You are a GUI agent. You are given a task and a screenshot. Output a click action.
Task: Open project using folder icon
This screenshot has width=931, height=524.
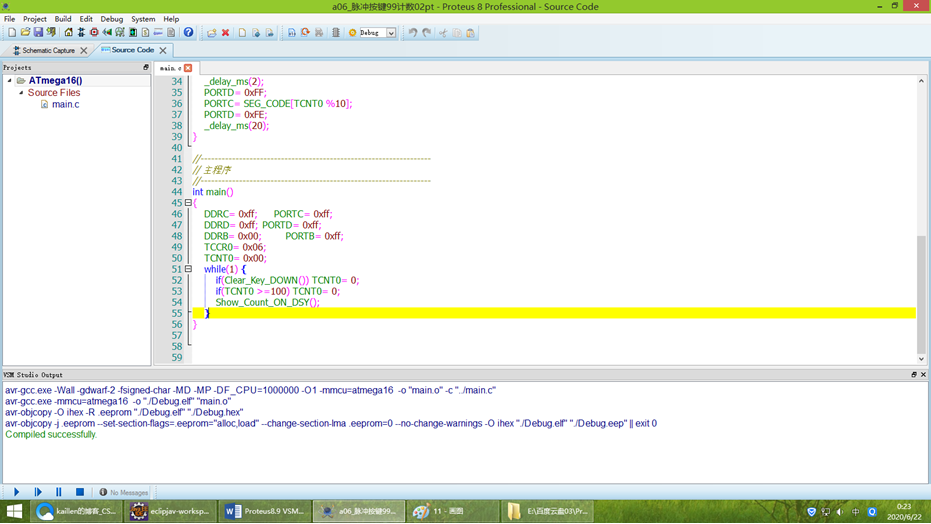[25, 33]
